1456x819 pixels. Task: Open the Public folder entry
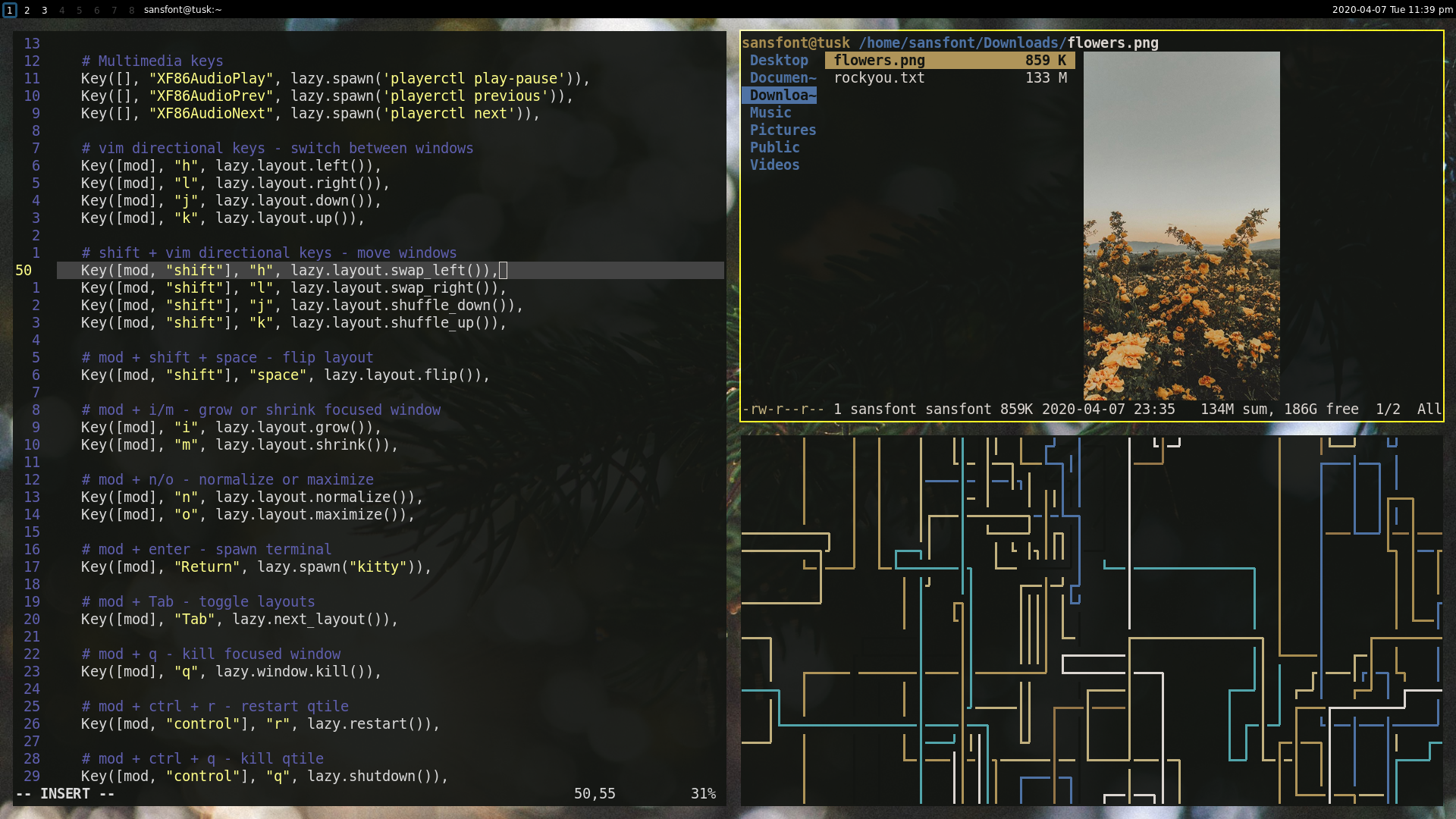coord(774,148)
